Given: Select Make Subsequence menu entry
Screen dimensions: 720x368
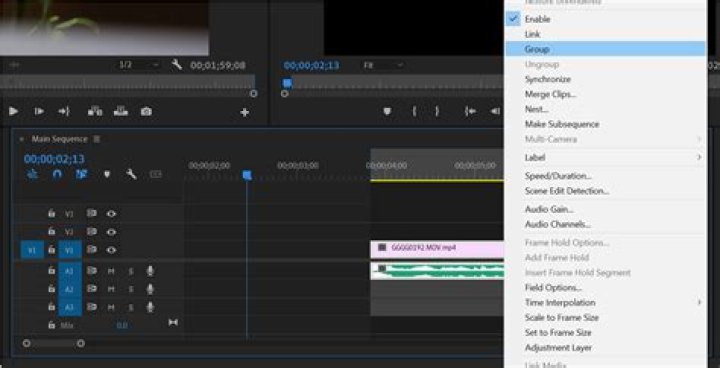Looking at the screenshot, I should pos(605,124).
